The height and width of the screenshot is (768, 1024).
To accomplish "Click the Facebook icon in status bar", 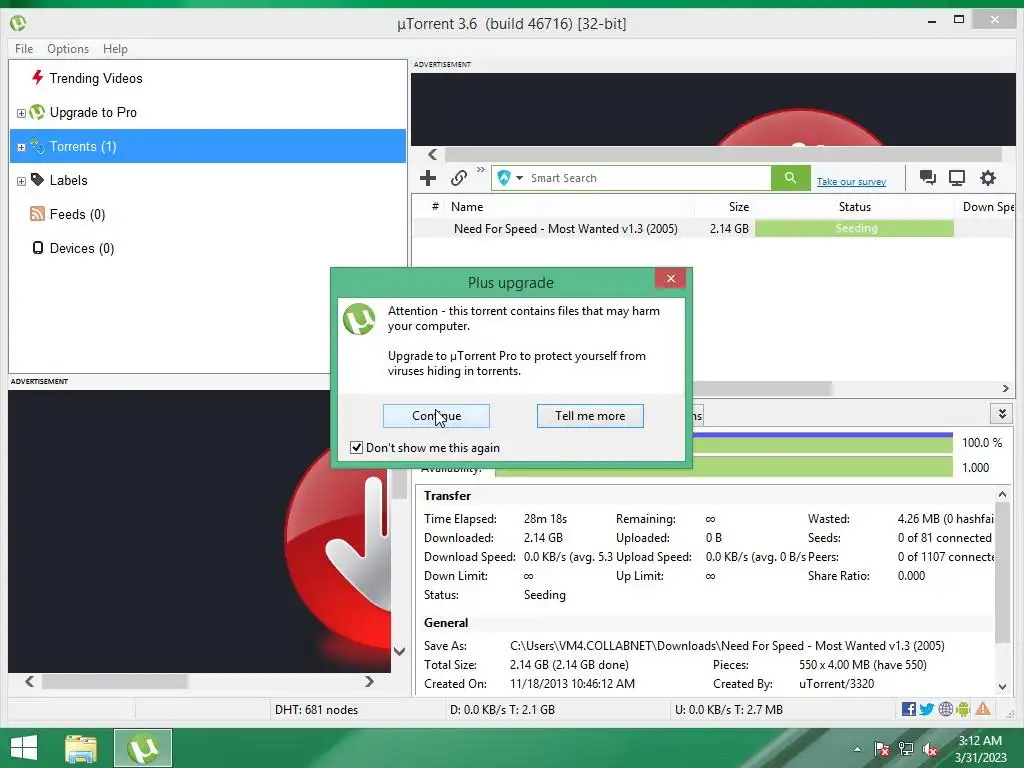I will point(908,709).
